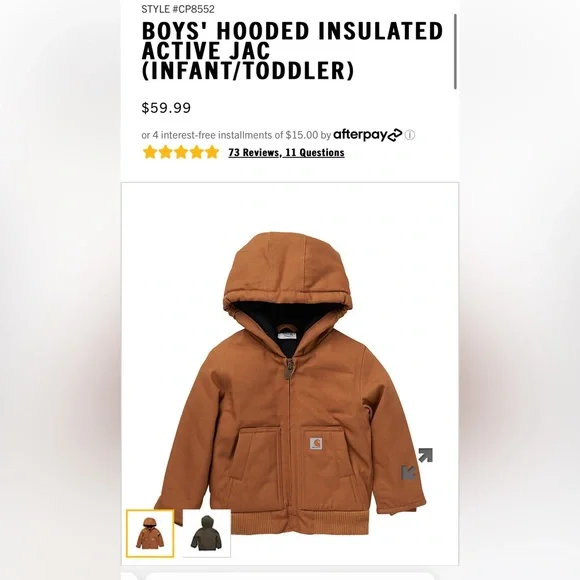The height and width of the screenshot is (580, 580).
Task: Click the STYLE #CP8552 label
Action: 178,9
